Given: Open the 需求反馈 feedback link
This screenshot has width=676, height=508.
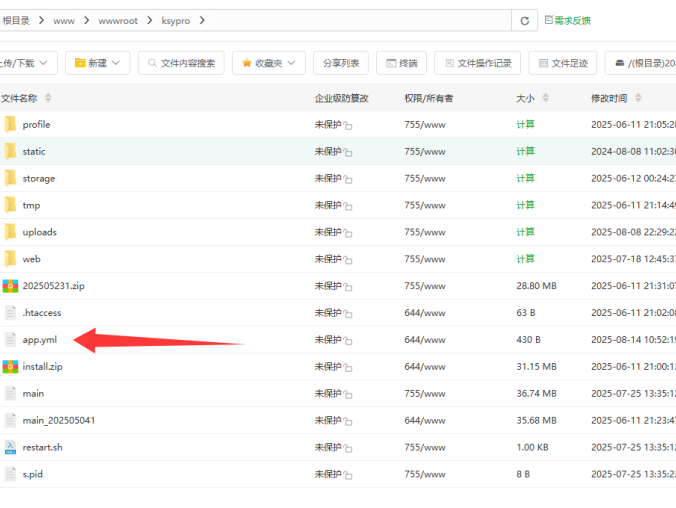Looking at the screenshot, I should pyautogui.click(x=567, y=20).
